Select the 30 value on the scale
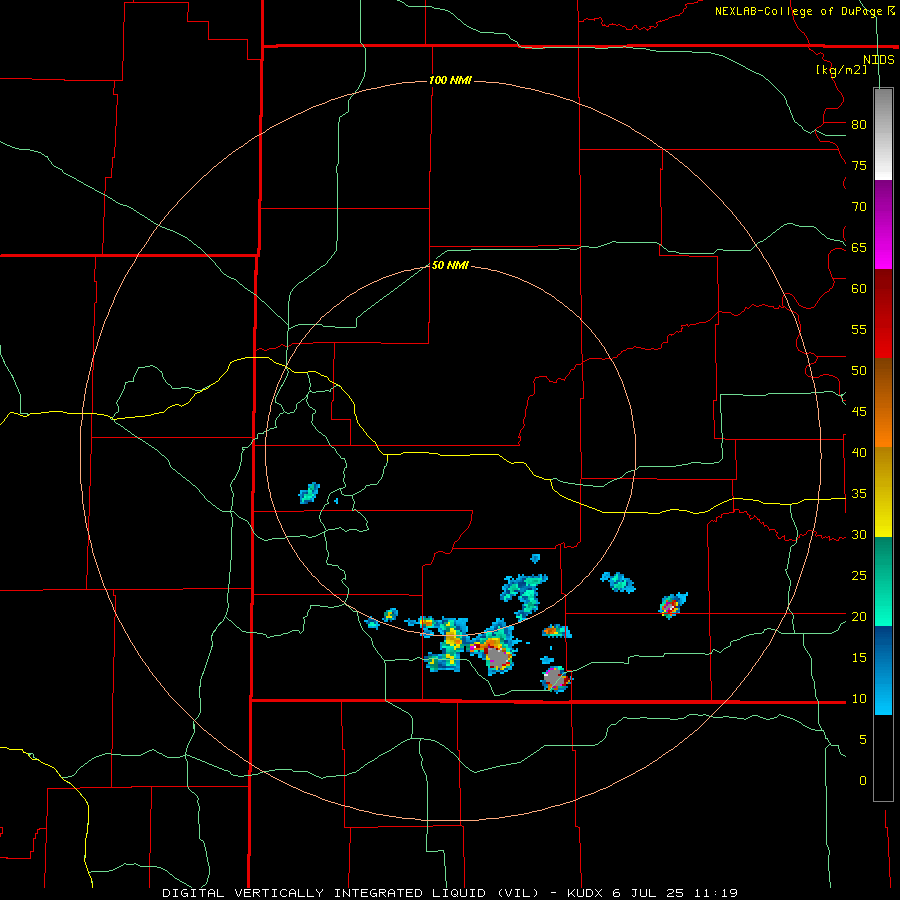The image size is (900, 900). click(x=859, y=535)
